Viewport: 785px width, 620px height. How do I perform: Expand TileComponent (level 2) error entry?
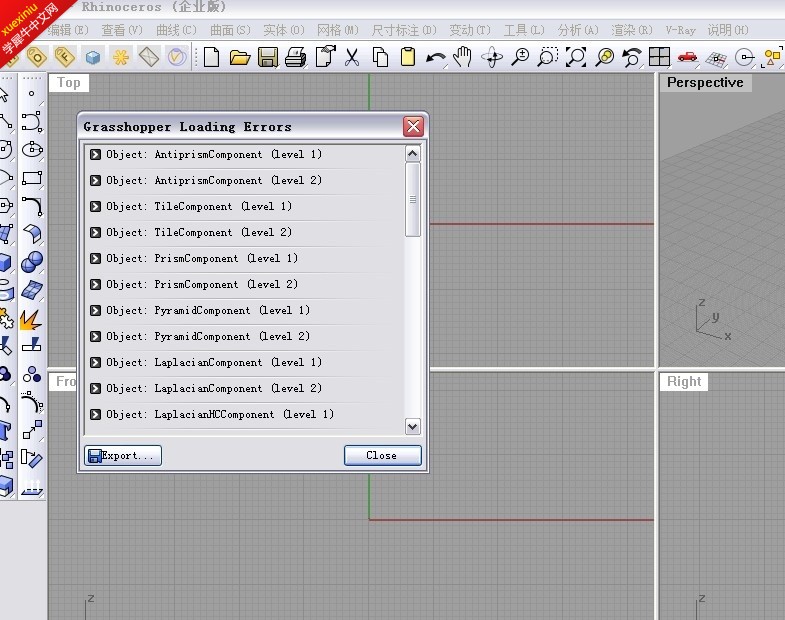coord(95,232)
